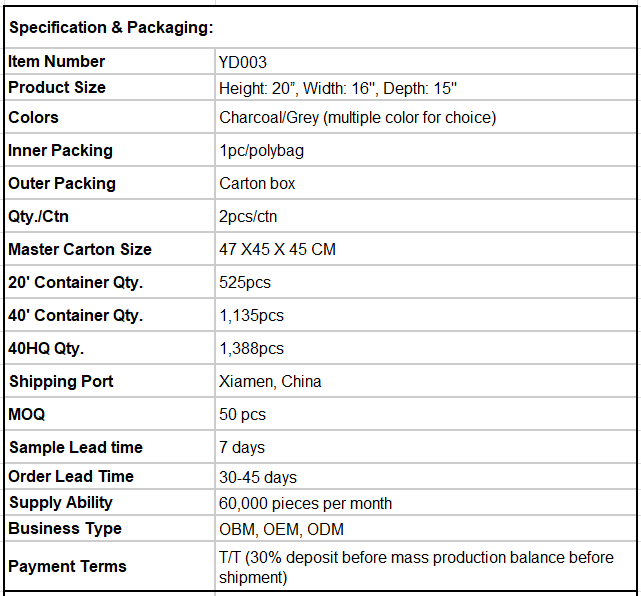This screenshot has width=641, height=596.
Task: Select the 40' Container Qty. label
Action: coord(75,316)
